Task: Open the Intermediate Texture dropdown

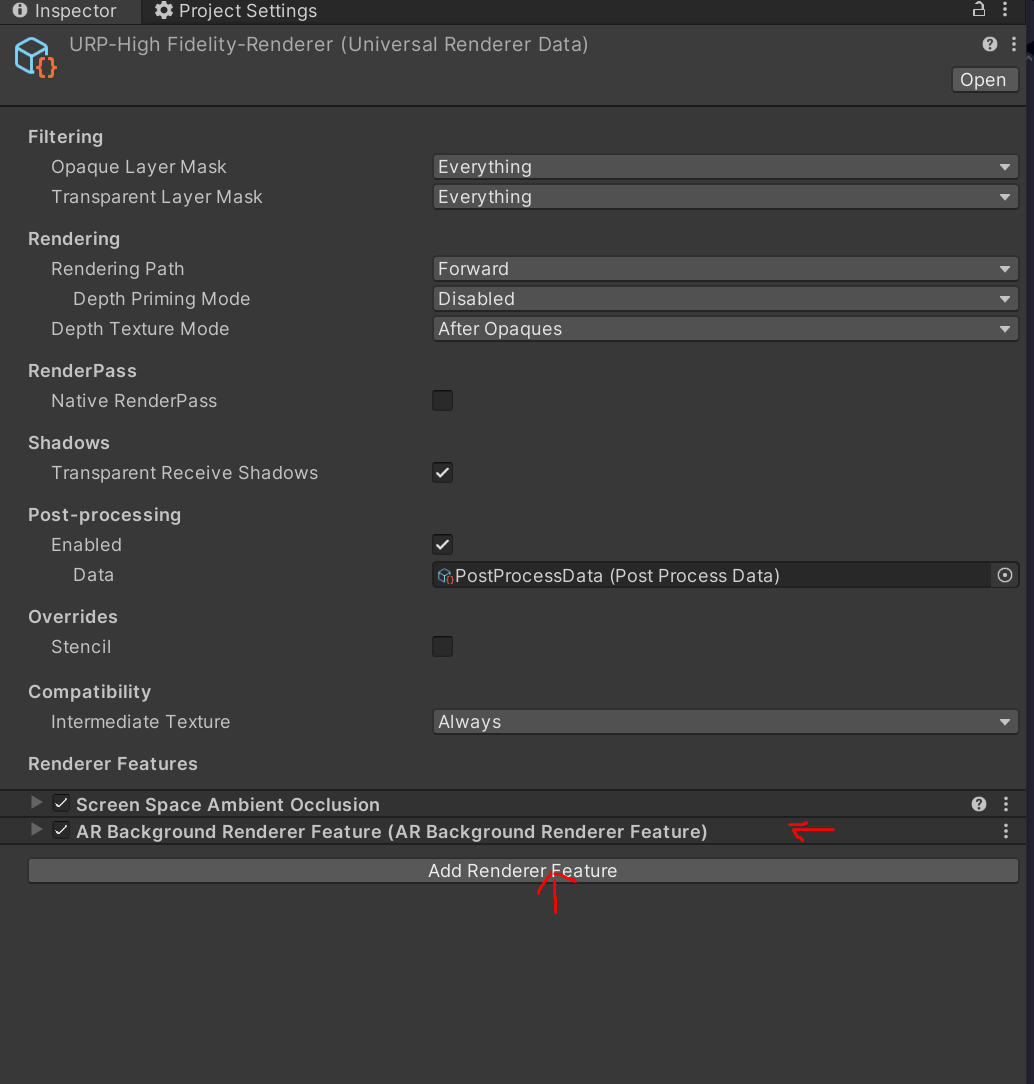Action: [725, 722]
